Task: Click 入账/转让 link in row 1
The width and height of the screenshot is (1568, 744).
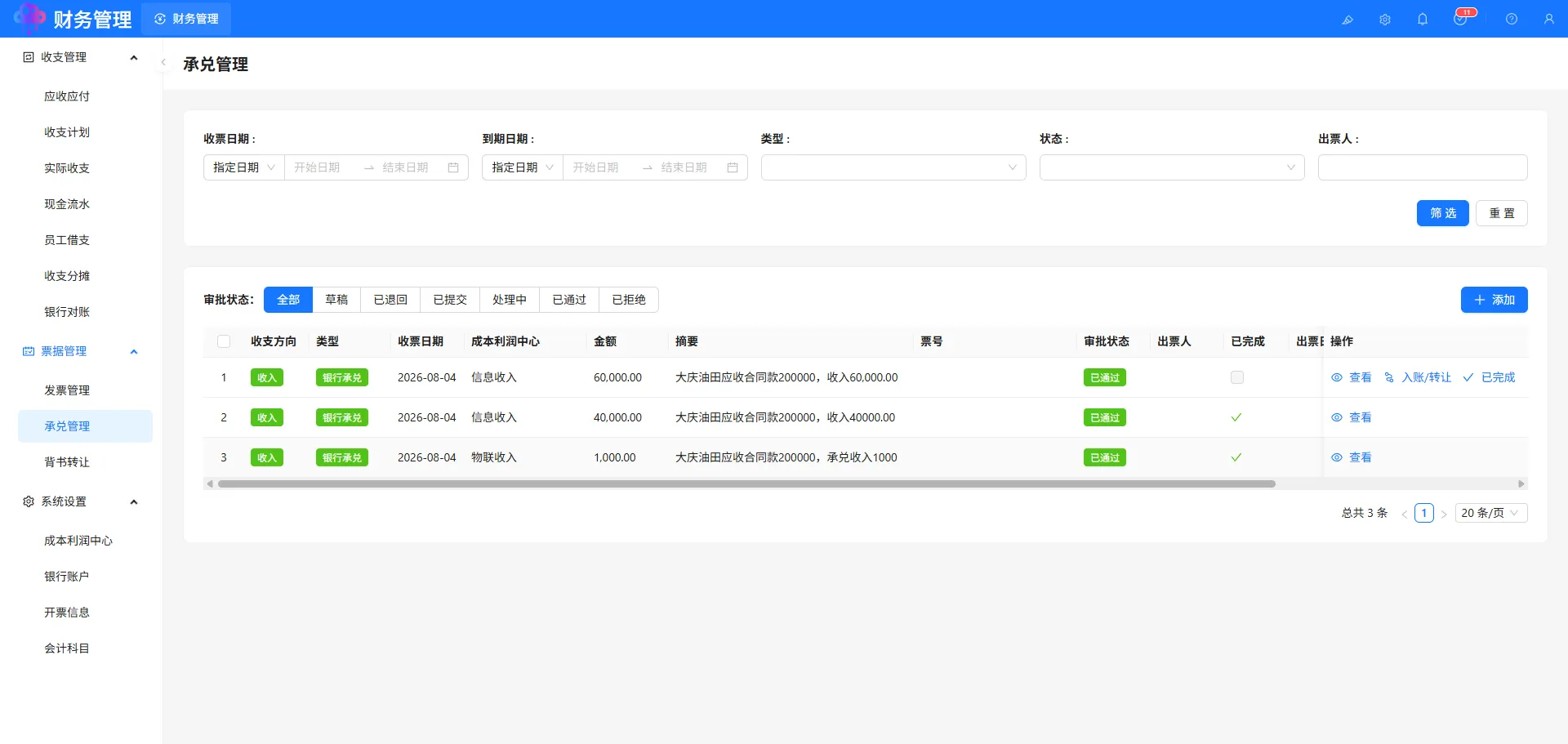Action: pos(1427,377)
